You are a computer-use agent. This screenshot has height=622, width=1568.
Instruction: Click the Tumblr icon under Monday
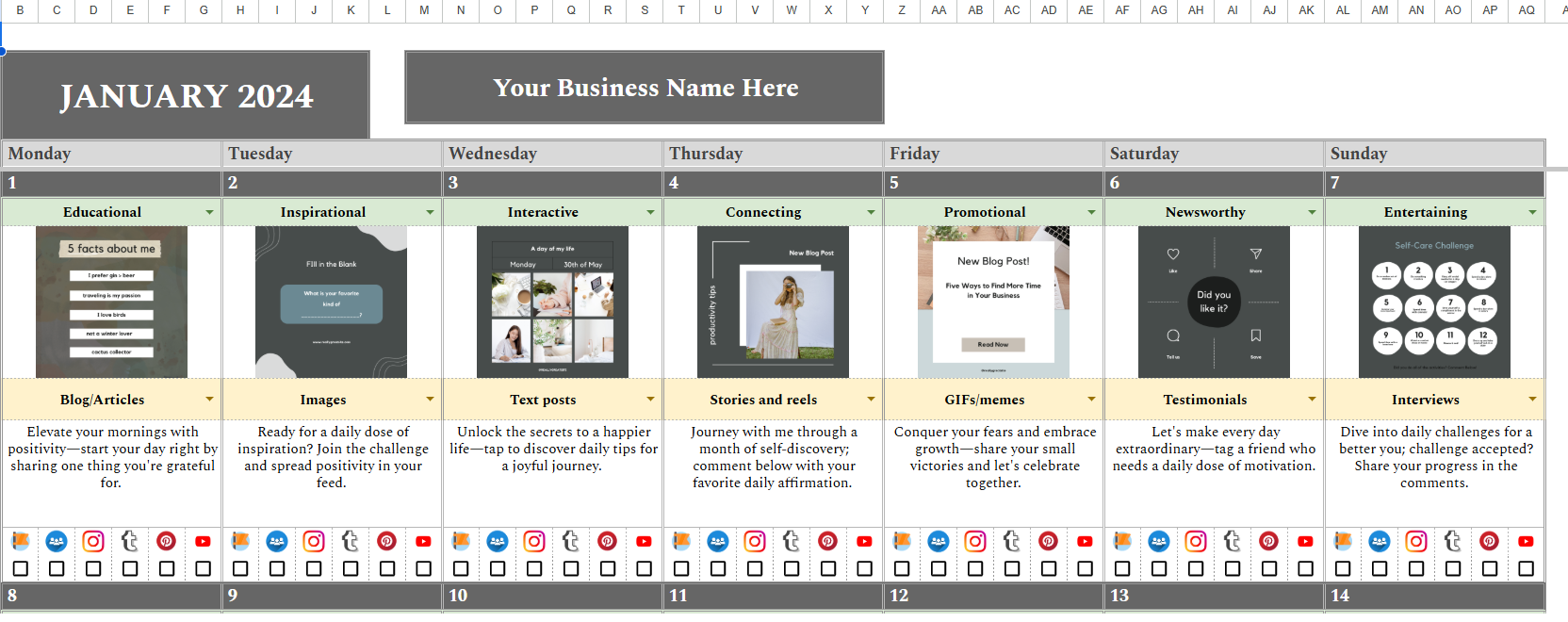coord(130,541)
